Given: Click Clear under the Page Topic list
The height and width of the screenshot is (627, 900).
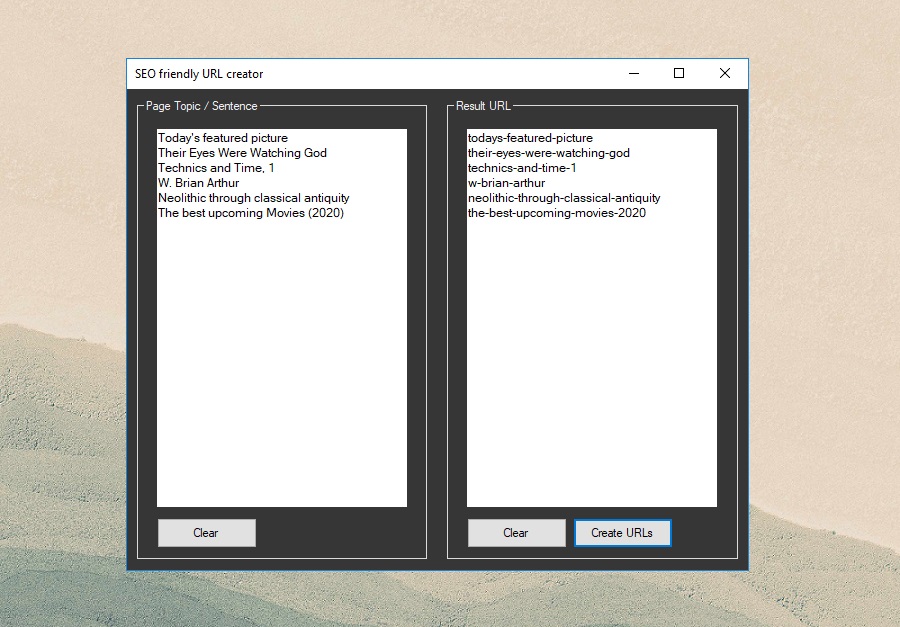Looking at the screenshot, I should [206, 532].
